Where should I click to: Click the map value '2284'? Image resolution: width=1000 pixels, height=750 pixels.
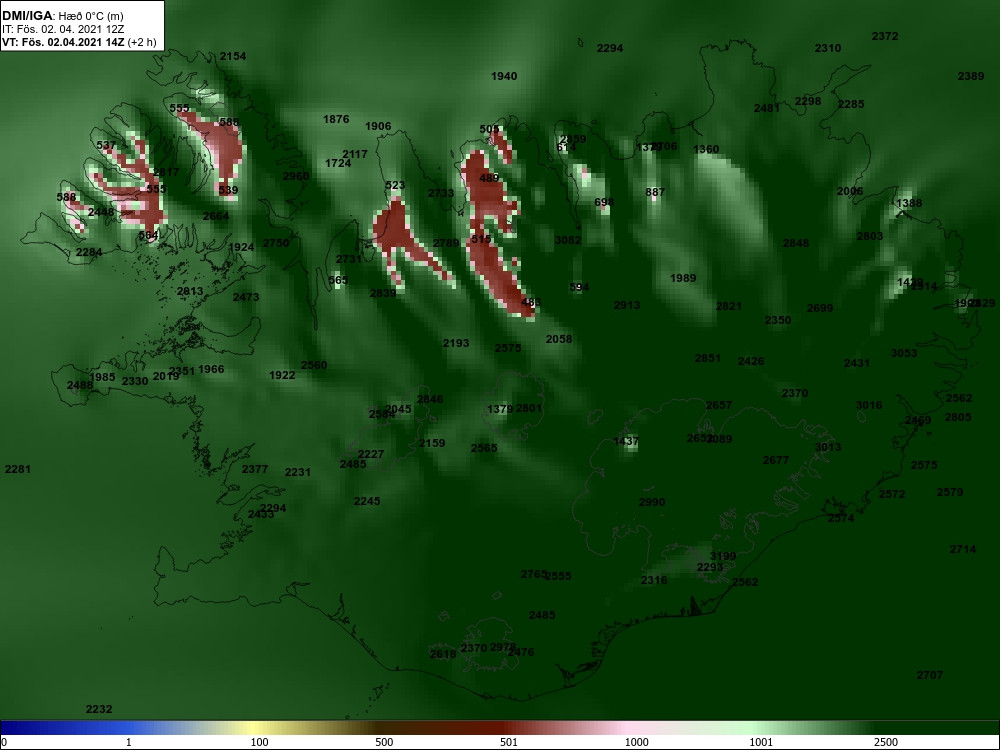click(x=89, y=252)
